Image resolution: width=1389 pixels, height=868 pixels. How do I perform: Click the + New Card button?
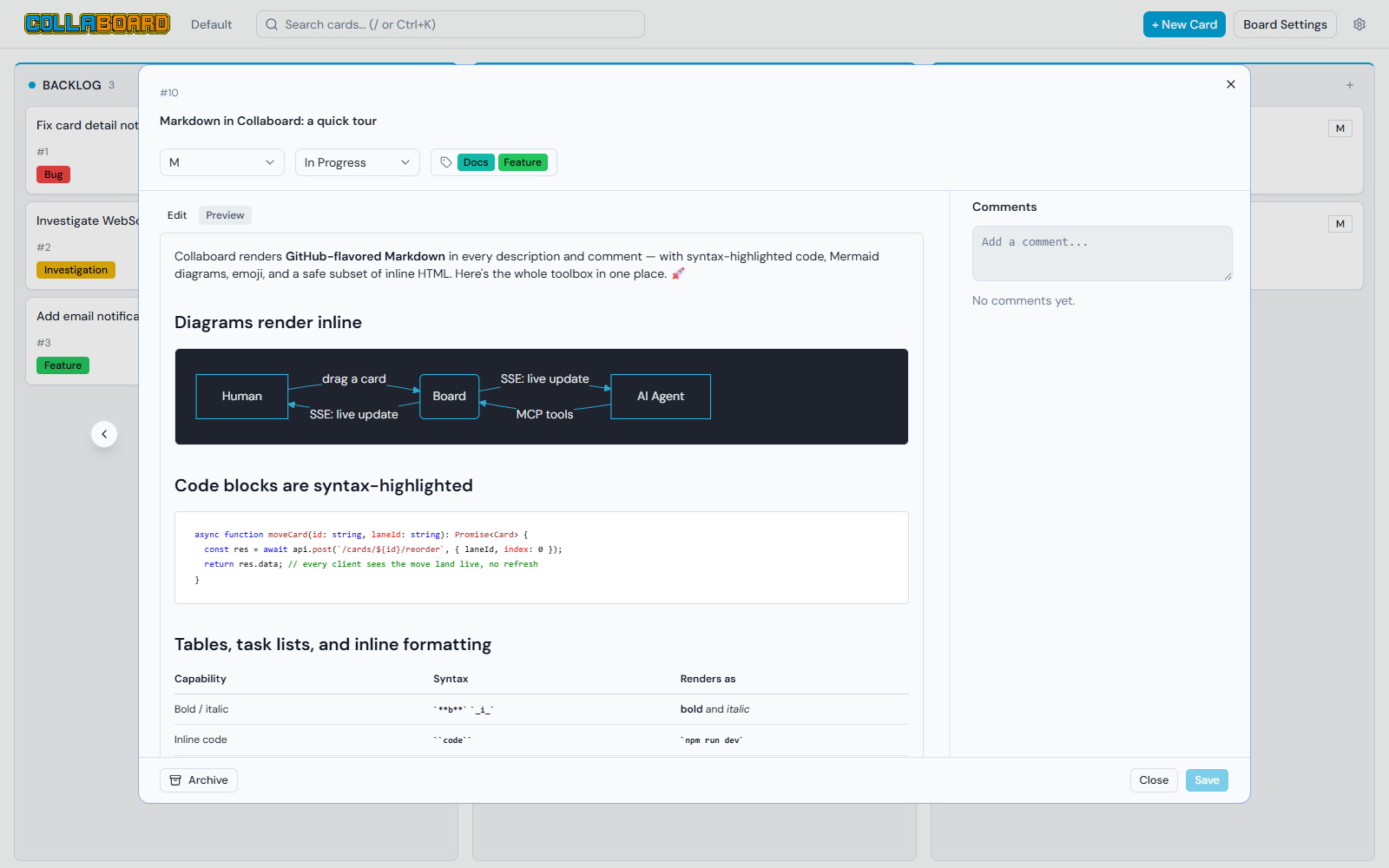point(1184,24)
